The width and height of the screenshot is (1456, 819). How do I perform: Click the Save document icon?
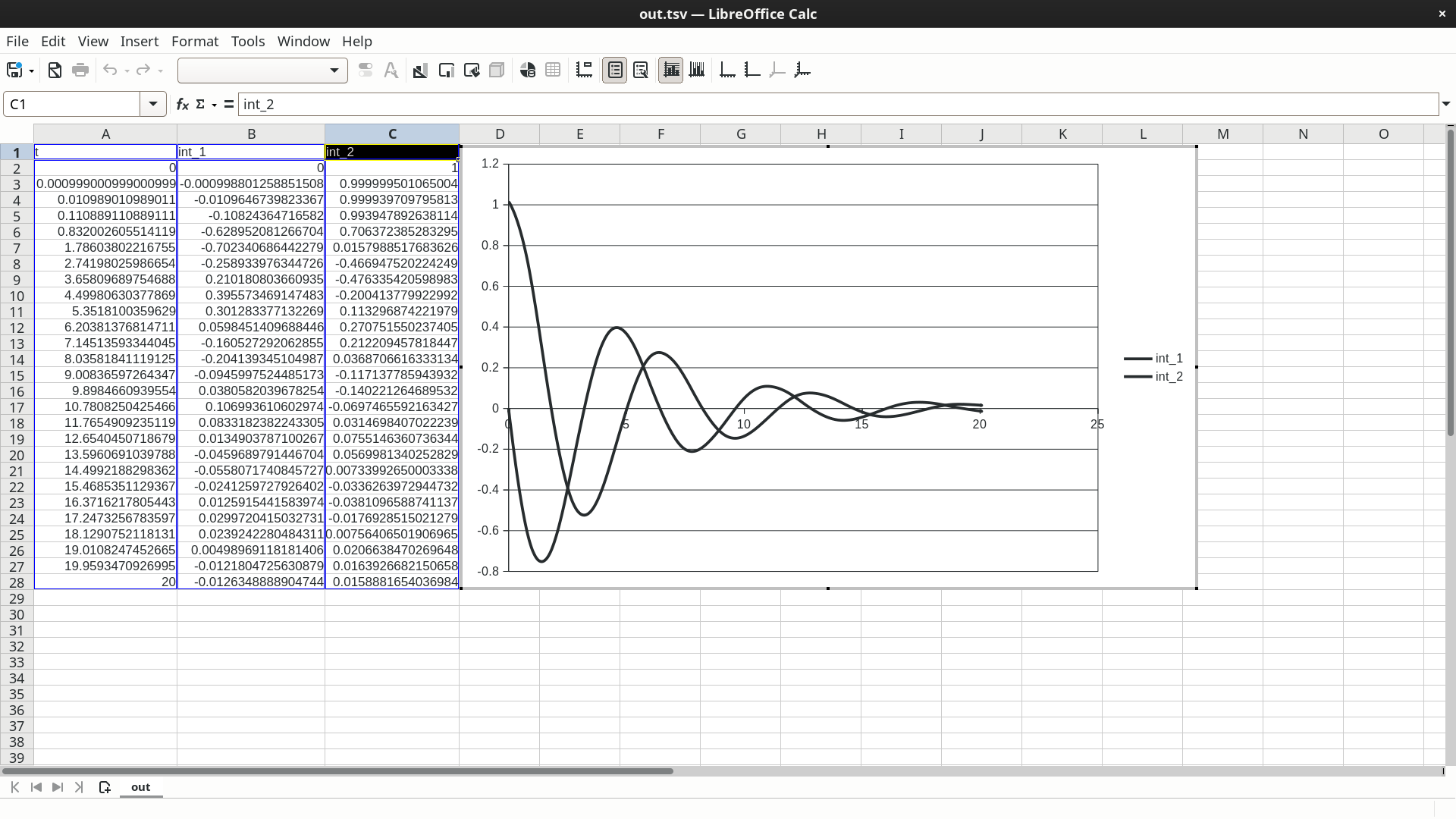14,71
